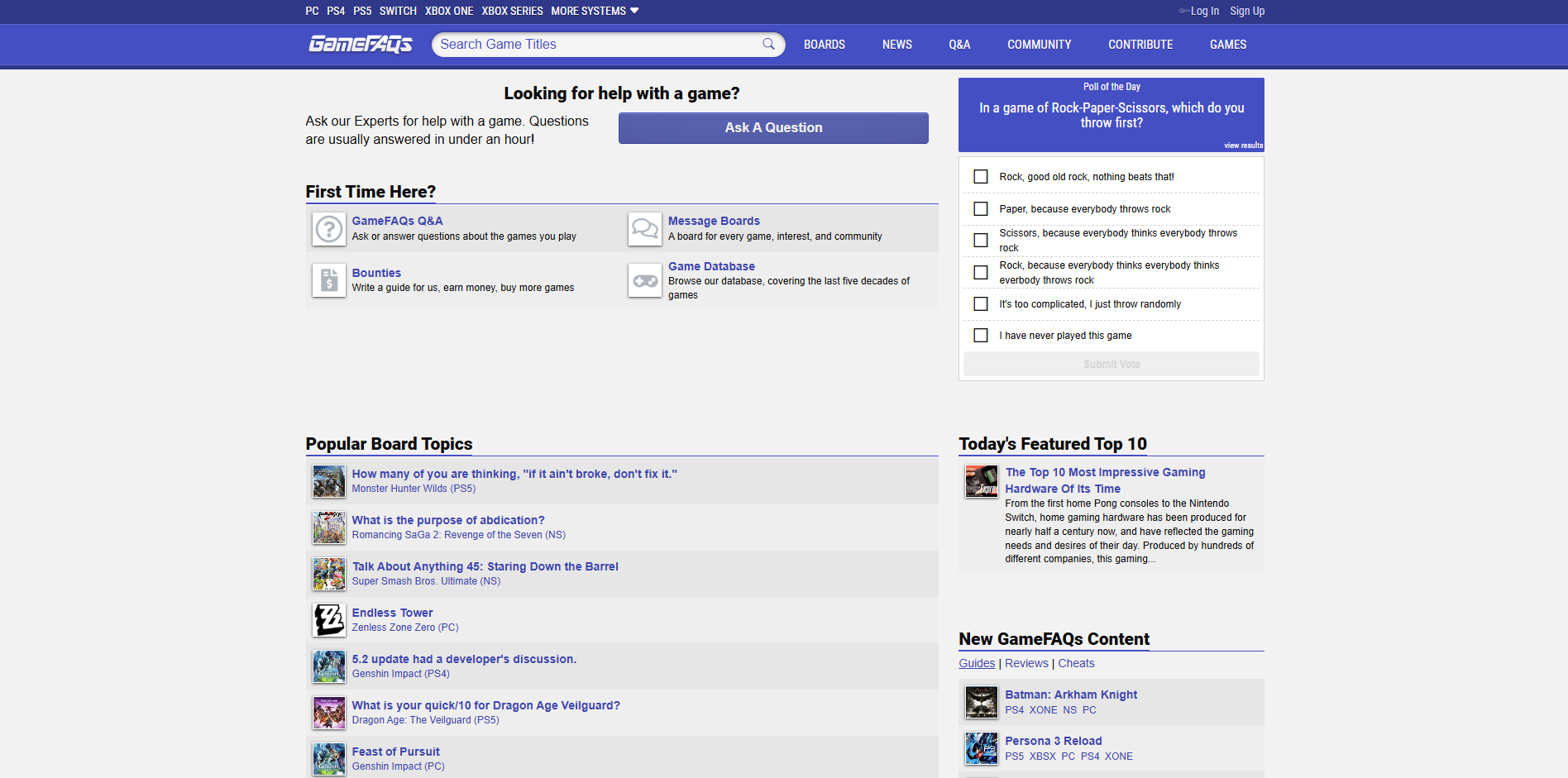Open the Batman: Arkham Knight title link
Image resolution: width=1568 pixels, height=778 pixels.
(x=1071, y=694)
